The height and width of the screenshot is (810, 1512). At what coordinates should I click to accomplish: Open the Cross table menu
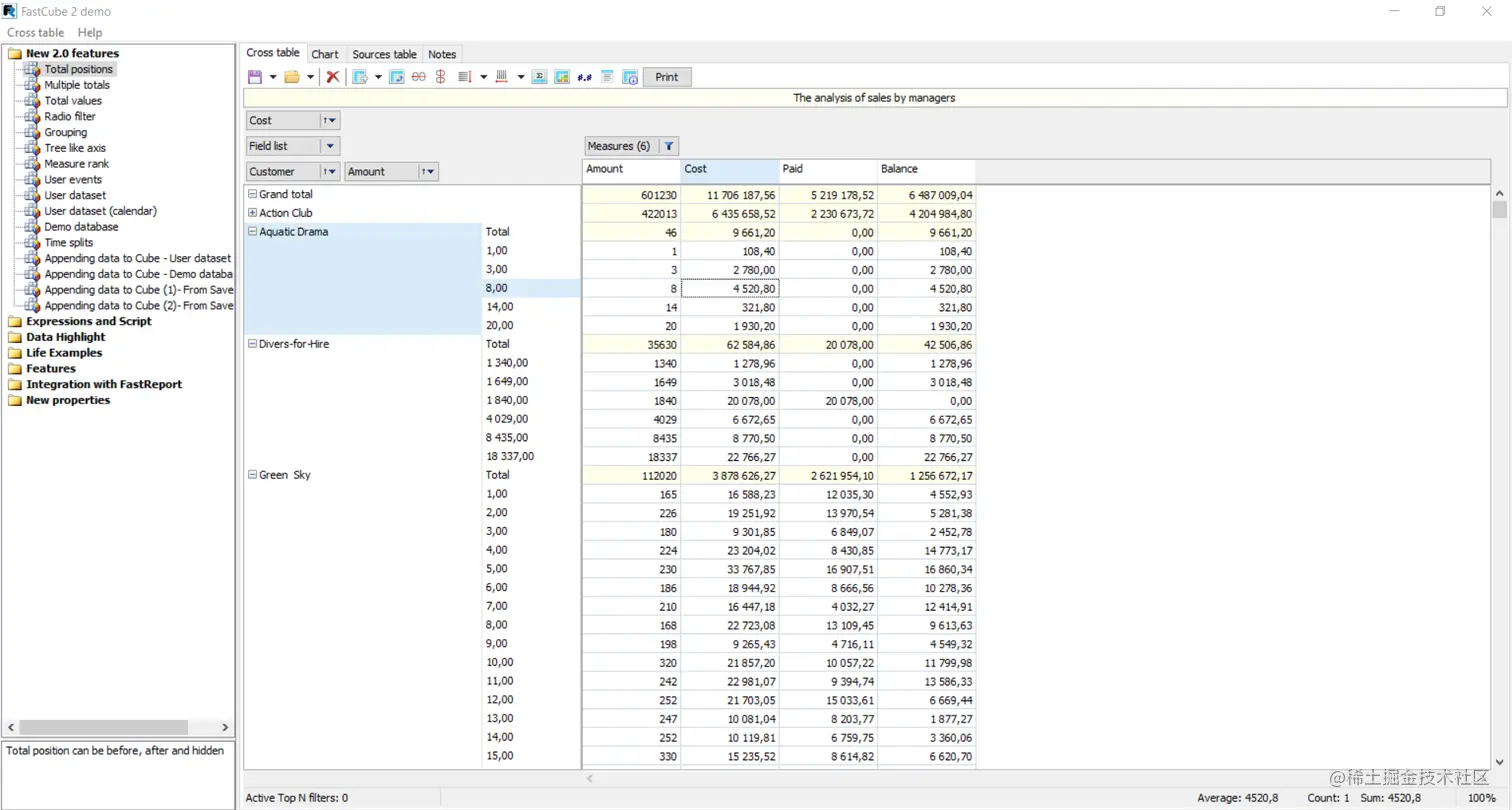pyautogui.click(x=35, y=33)
